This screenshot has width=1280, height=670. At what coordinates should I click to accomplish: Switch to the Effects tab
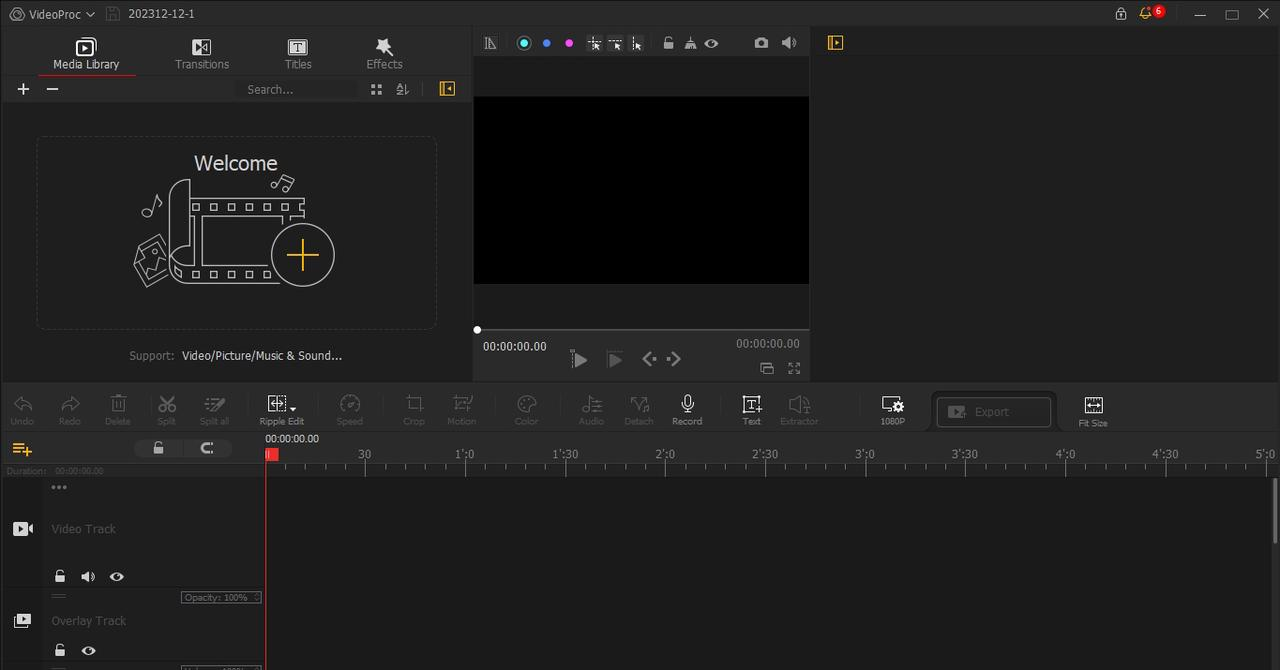384,54
